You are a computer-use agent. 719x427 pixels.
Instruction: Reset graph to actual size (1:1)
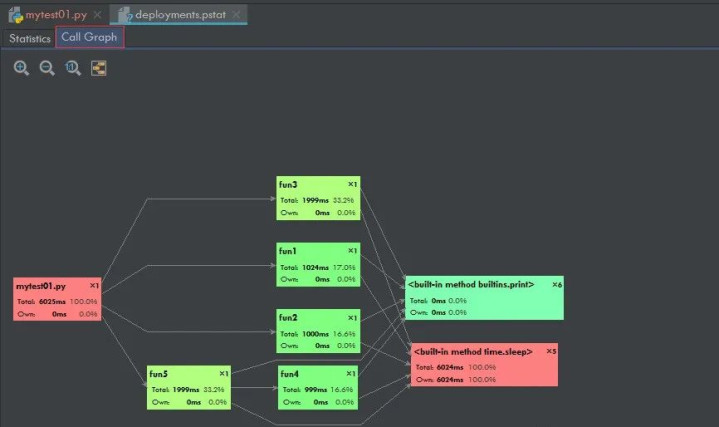[72, 68]
